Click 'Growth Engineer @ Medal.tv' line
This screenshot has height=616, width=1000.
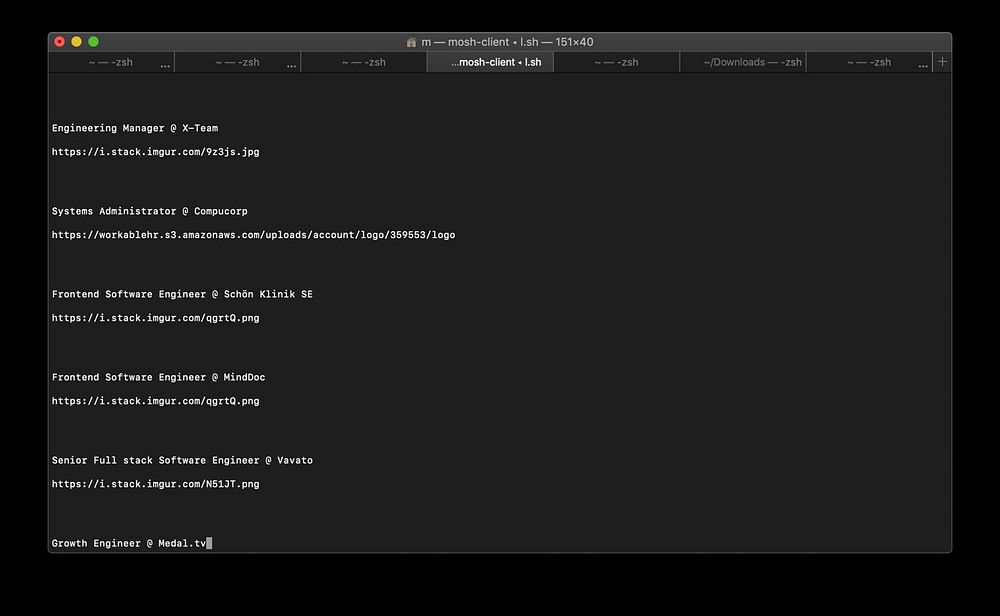click(129, 543)
